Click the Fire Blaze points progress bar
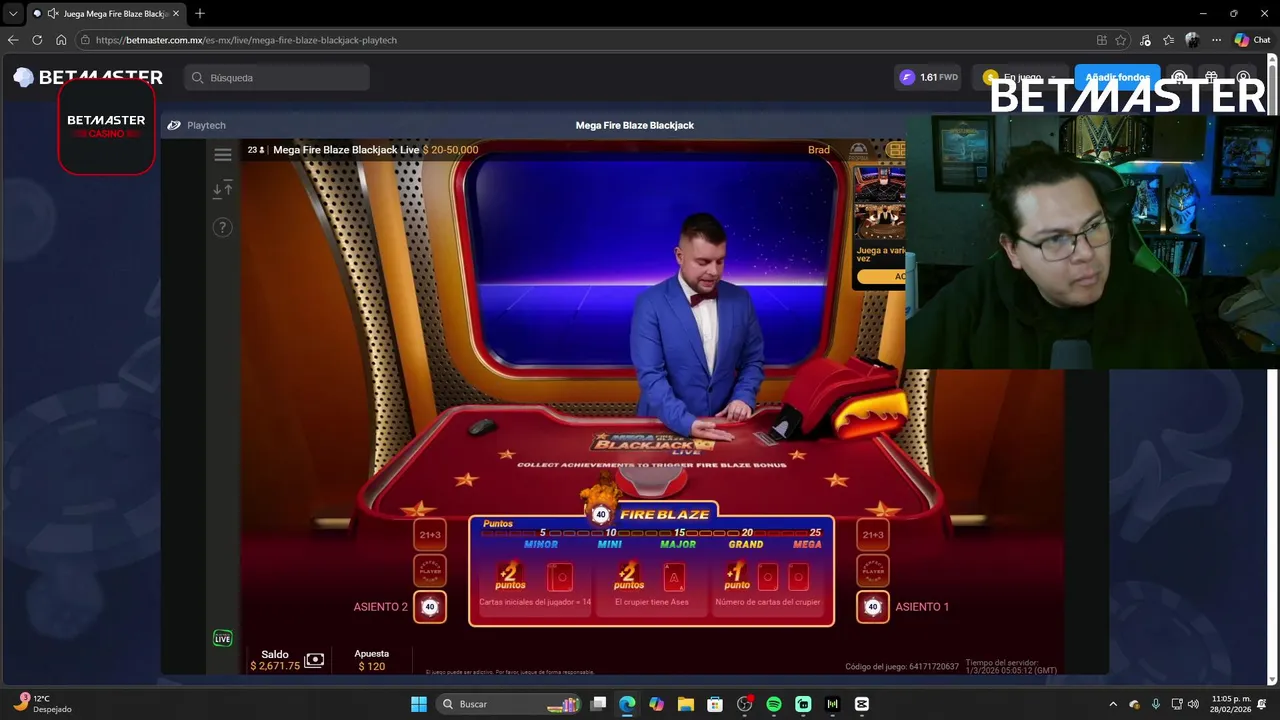The width and height of the screenshot is (1280, 720). point(651,533)
